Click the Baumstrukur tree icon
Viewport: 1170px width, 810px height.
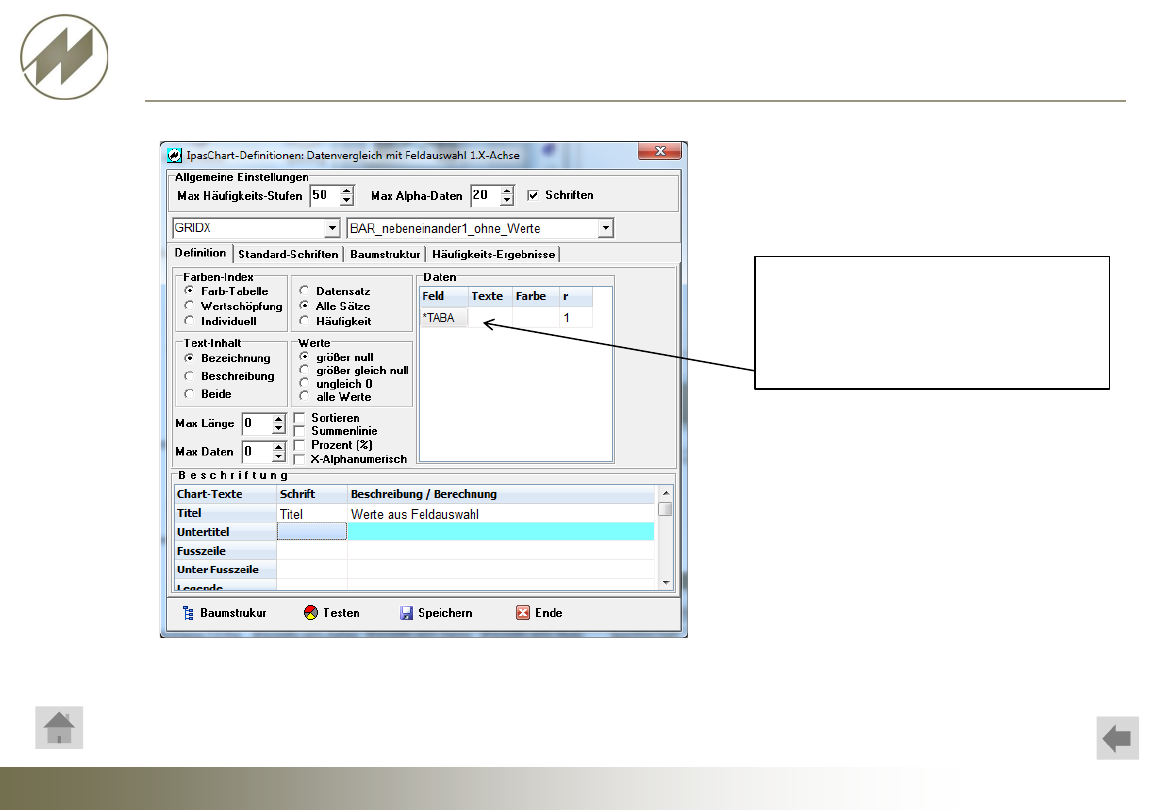click(x=188, y=612)
